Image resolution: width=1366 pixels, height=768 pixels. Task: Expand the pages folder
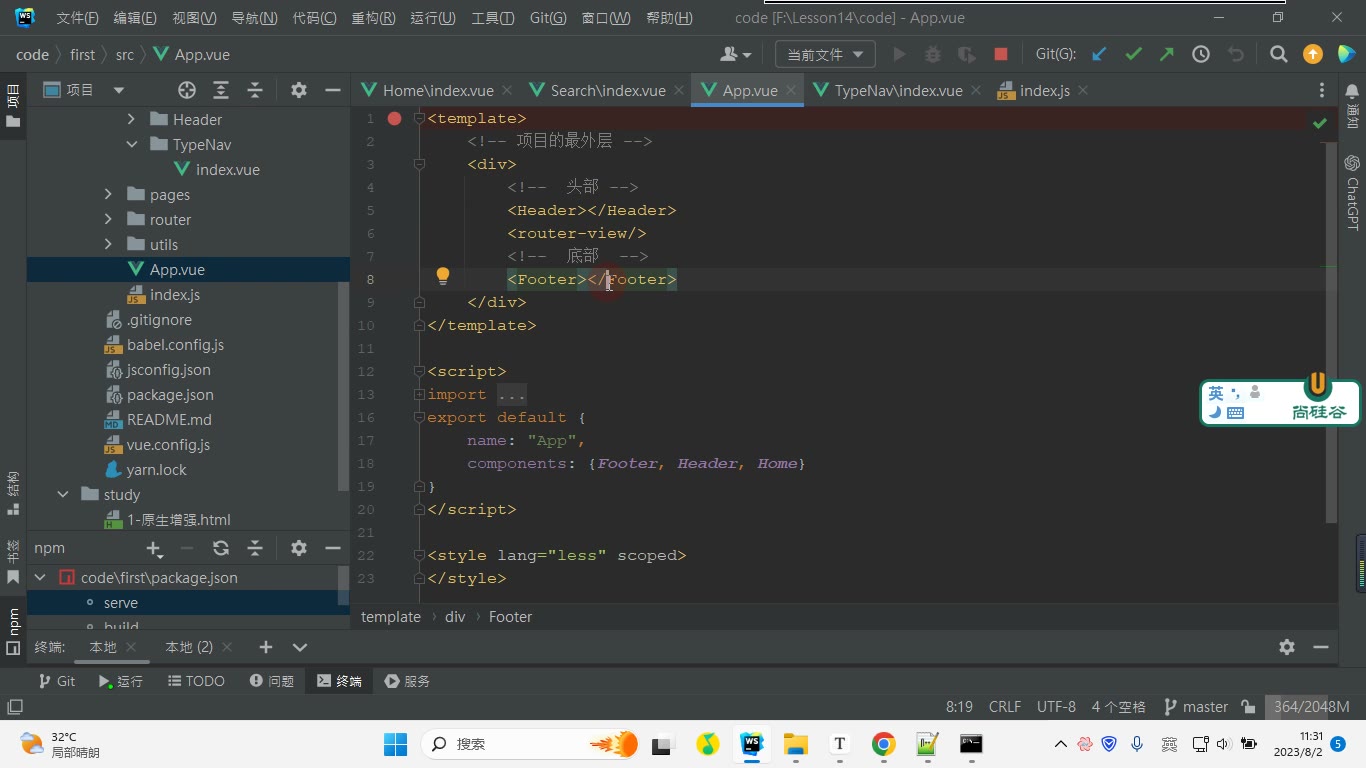[108, 194]
